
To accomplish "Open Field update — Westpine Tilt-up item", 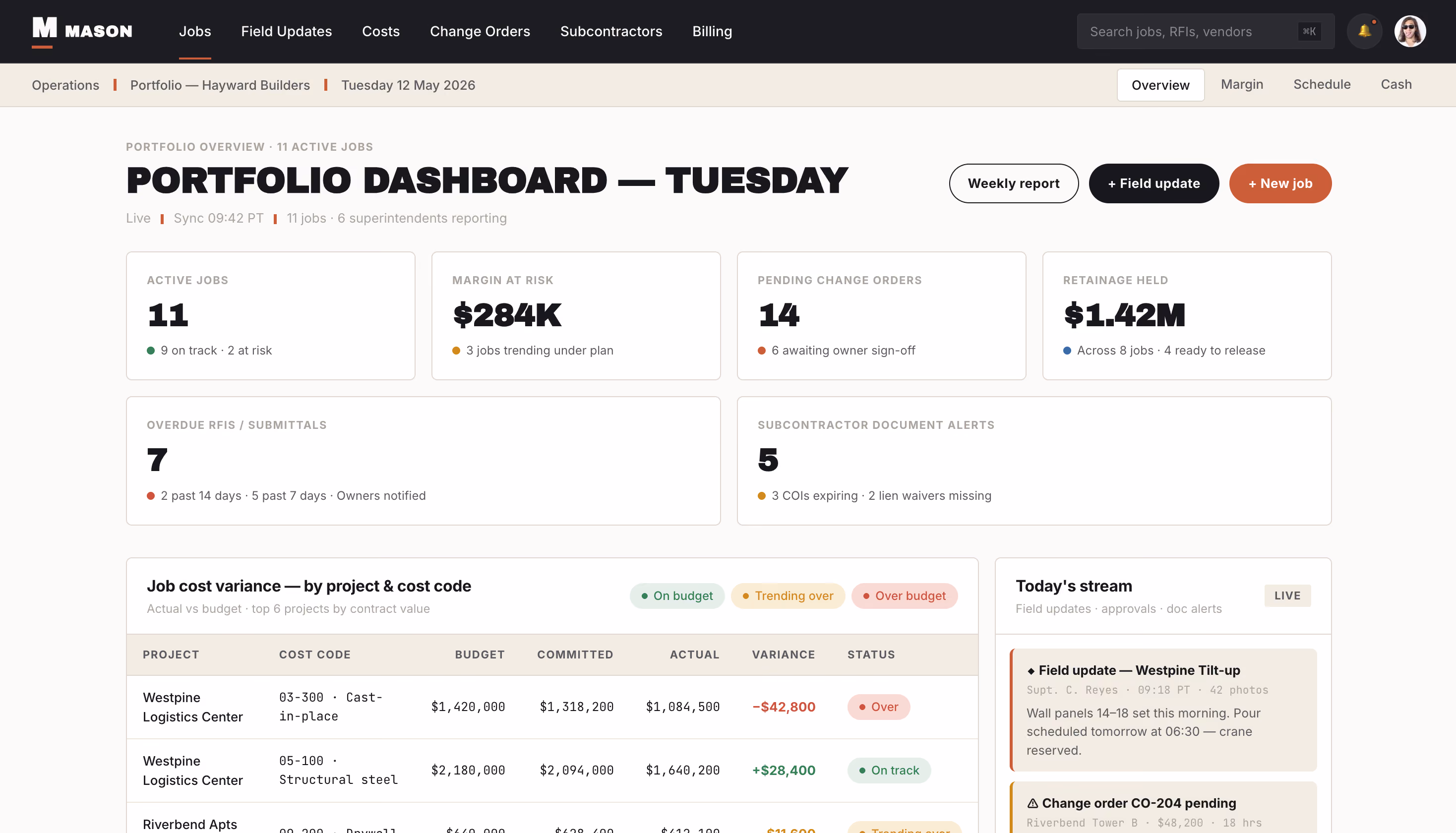I will [1163, 710].
